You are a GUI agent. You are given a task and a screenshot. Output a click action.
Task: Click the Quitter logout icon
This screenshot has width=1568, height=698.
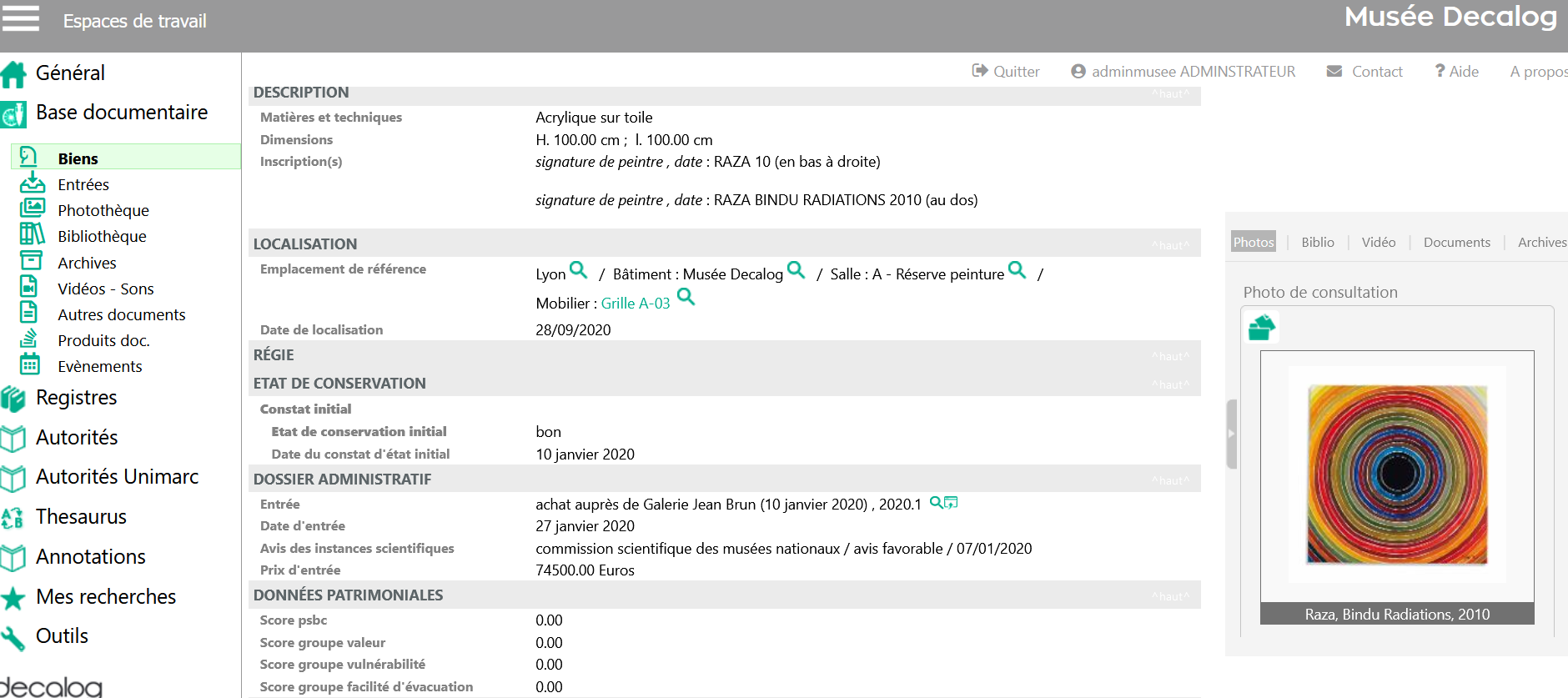[x=980, y=71]
